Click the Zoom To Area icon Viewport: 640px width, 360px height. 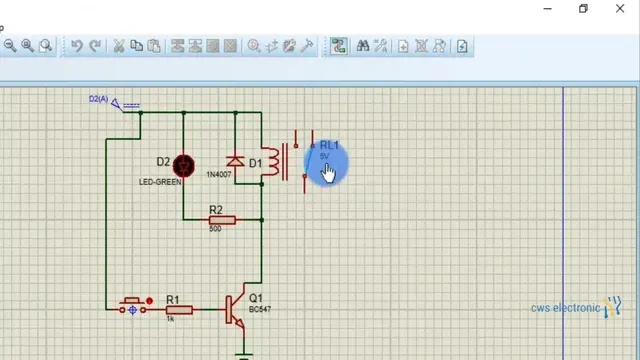46,46
